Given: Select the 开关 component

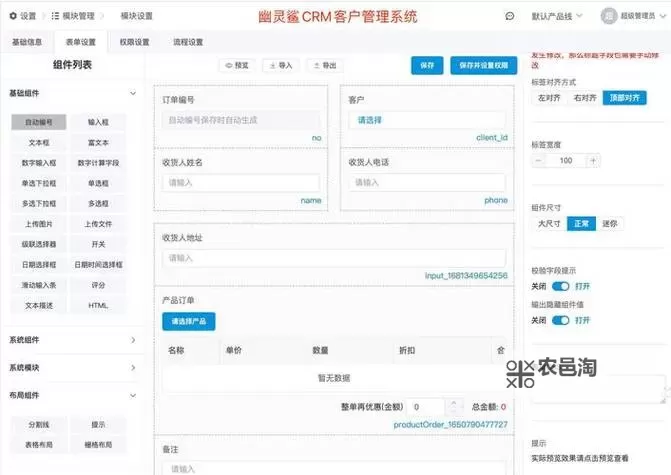Looking at the screenshot, I should 98,244.
